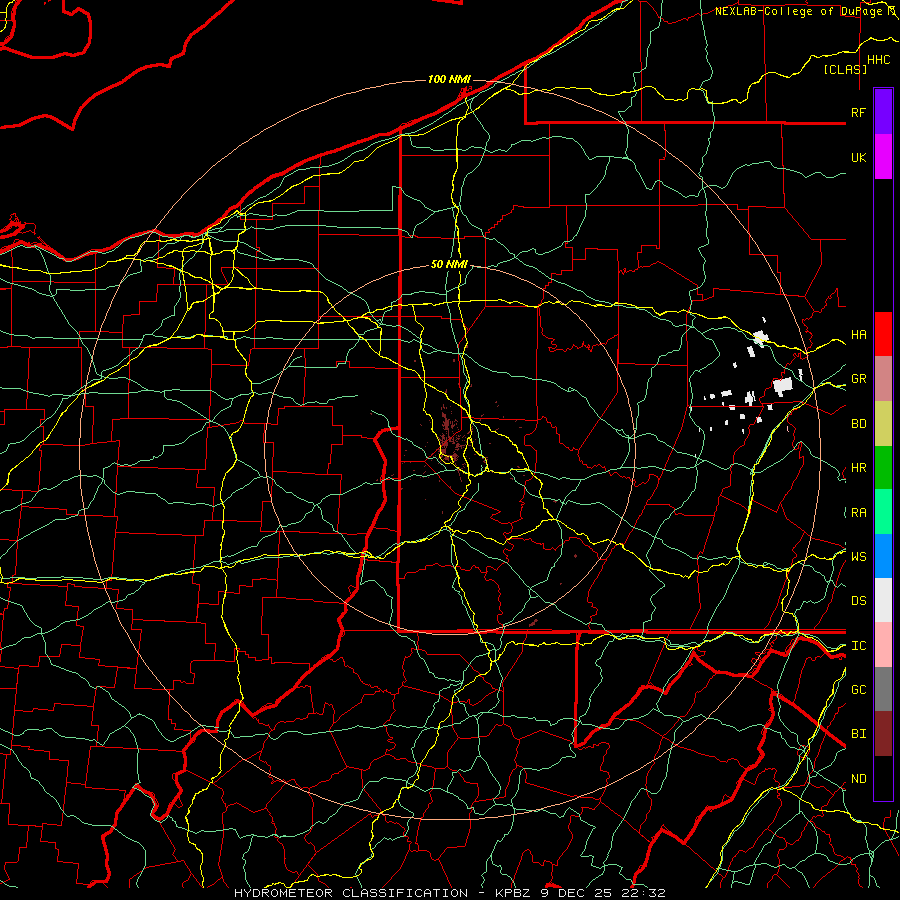Click the IC legend label
900x900 pixels.
pyautogui.click(x=859, y=646)
